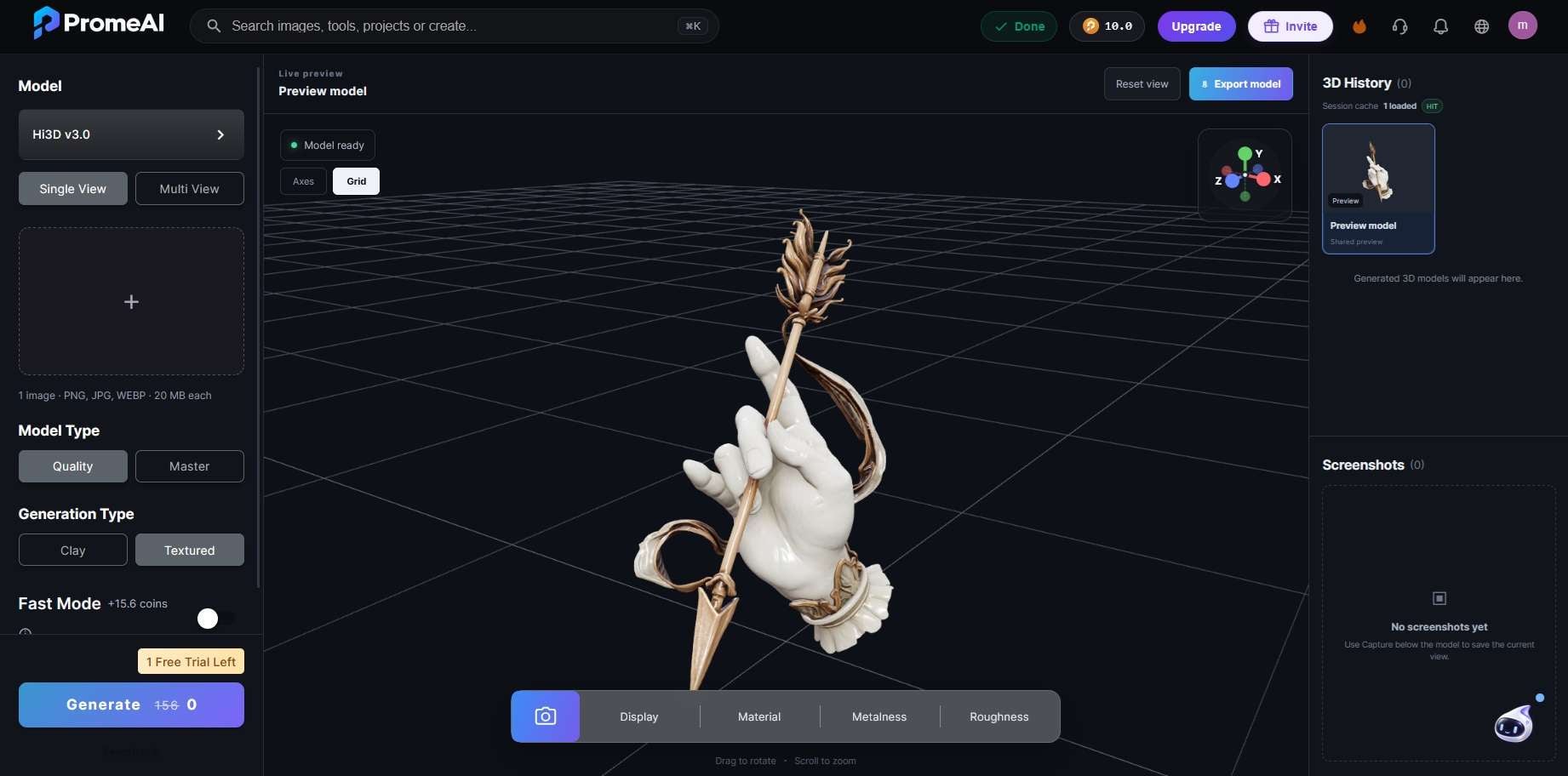The image size is (1568, 776).
Task: Click the Fast Mode info icon
Action: pyautogui.click(x=26, y=633)
